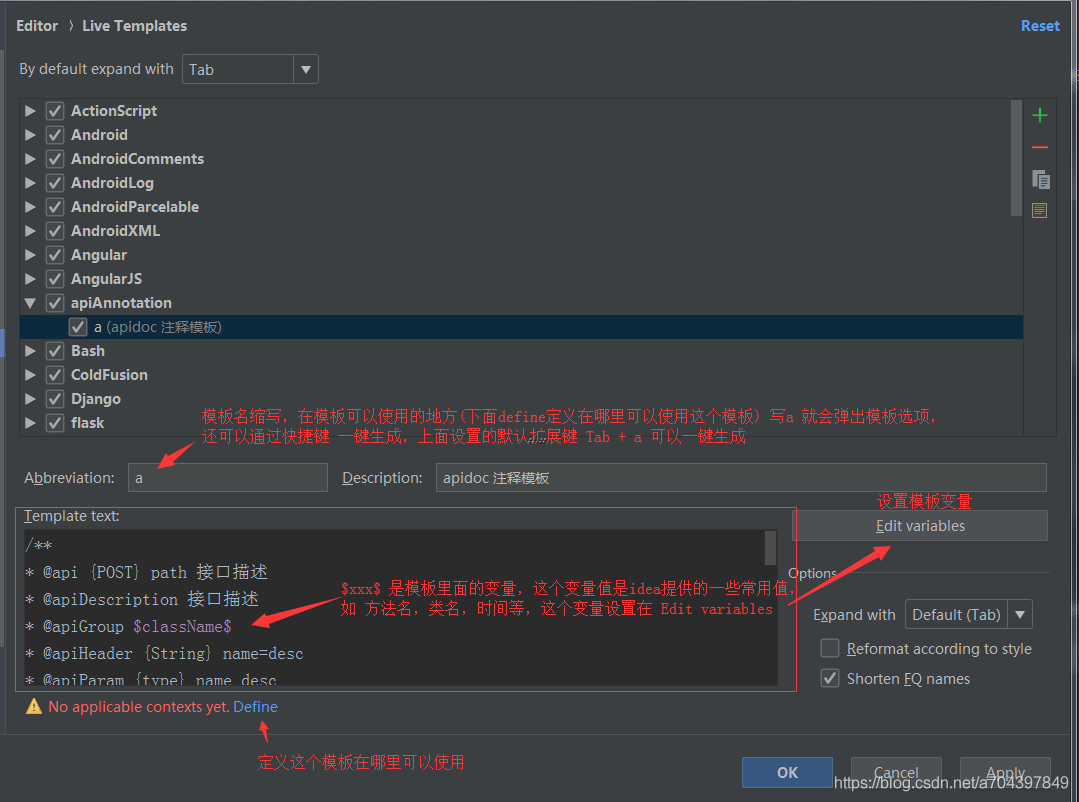The height and width of the screenshot is (802, 1079).
Task: Expand the Django template group
Action: point(30,399)
